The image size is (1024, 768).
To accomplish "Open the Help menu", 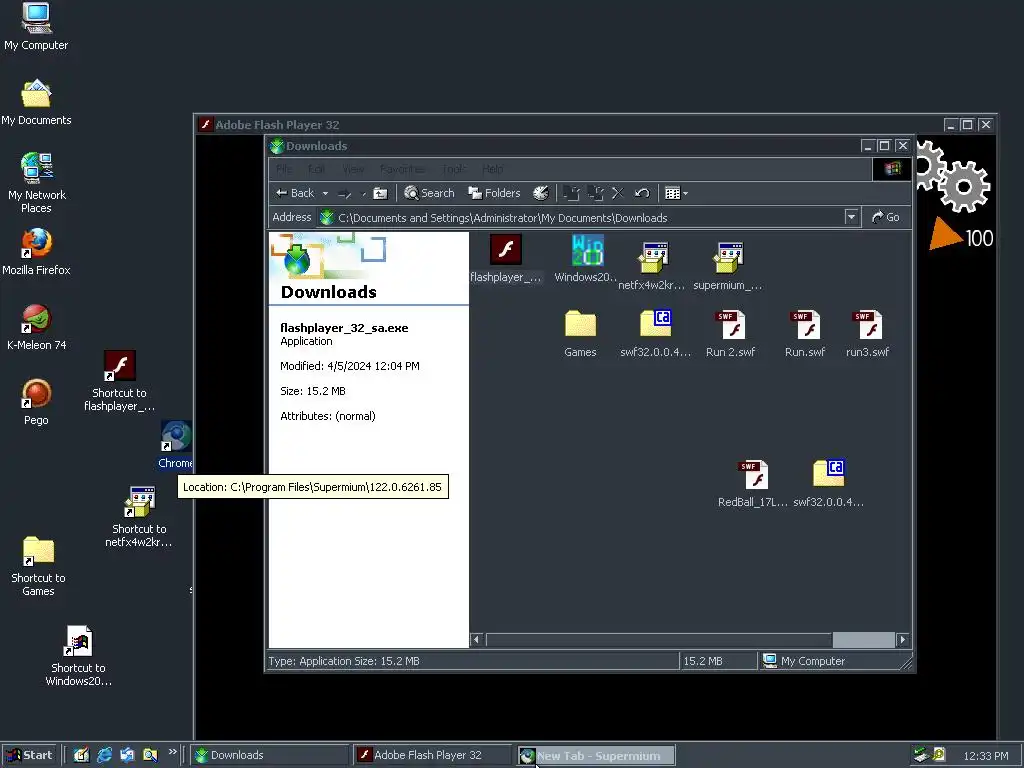I will pos(493,169).
